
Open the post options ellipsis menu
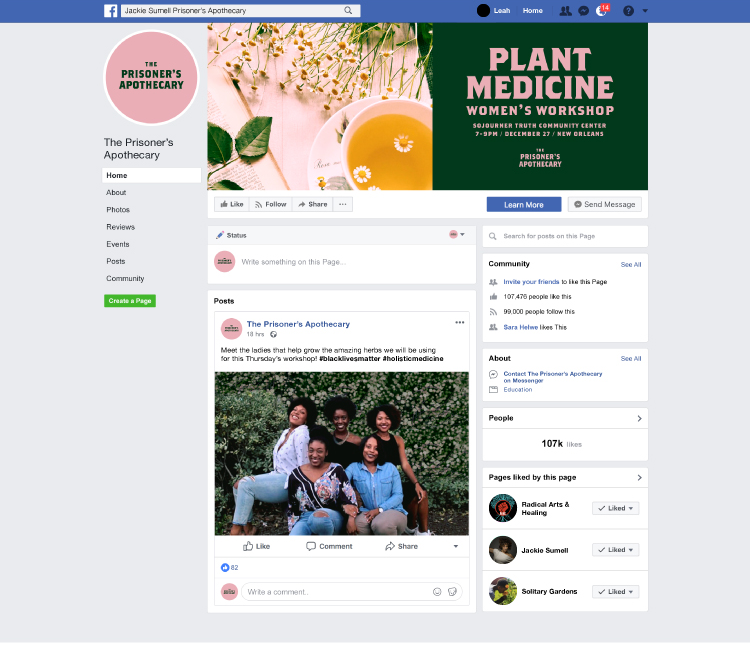[x=460, y=322]
